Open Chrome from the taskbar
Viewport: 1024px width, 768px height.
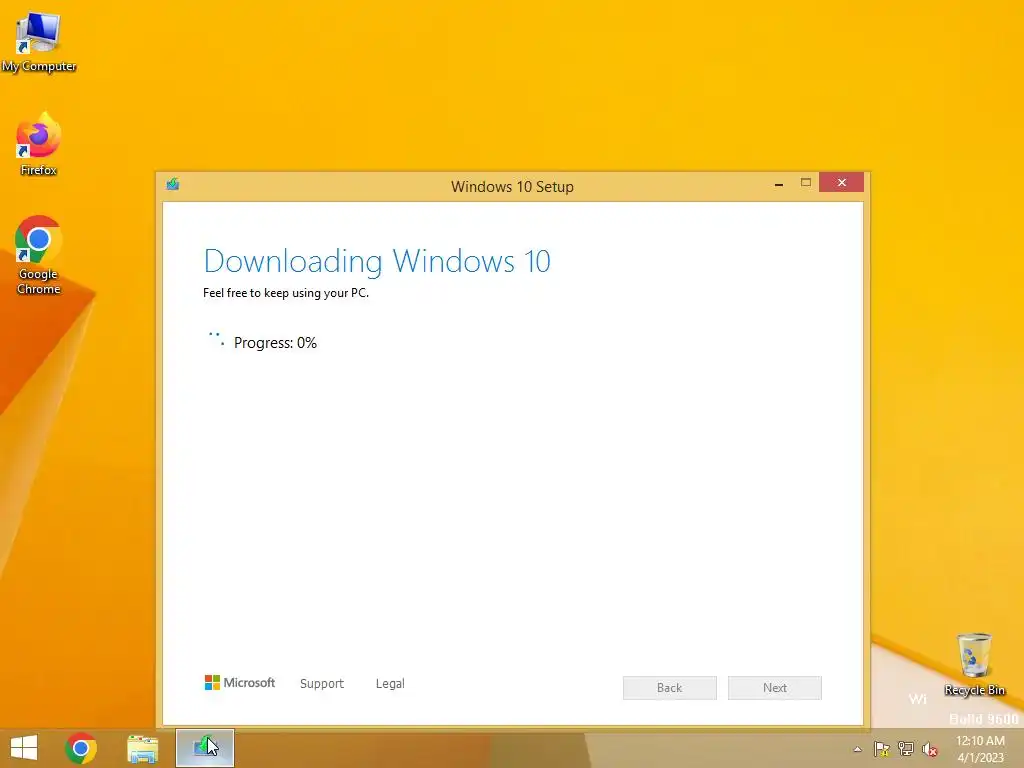(x=81, y=748)
